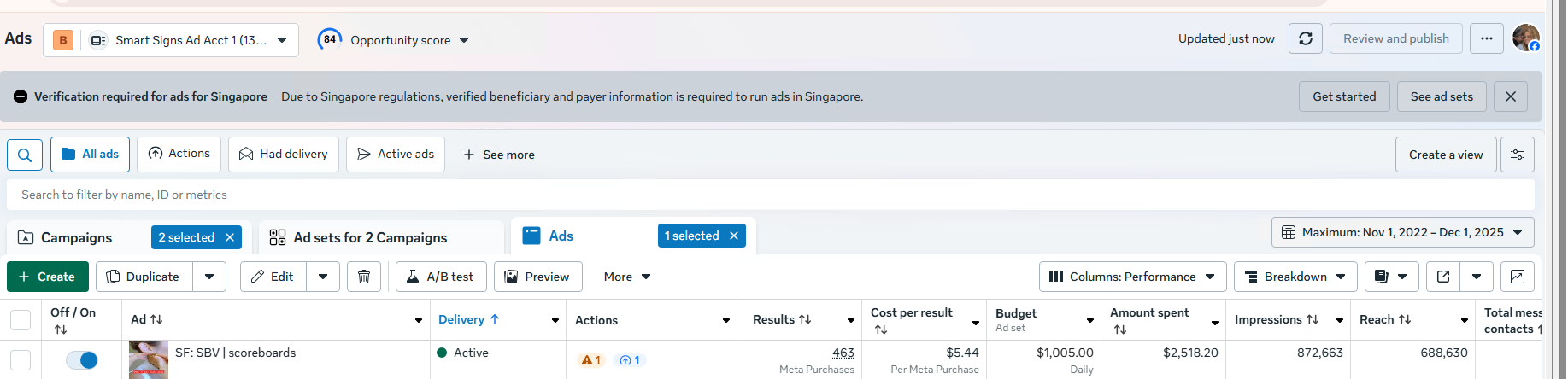Select the Had delivery view tab

284,155
